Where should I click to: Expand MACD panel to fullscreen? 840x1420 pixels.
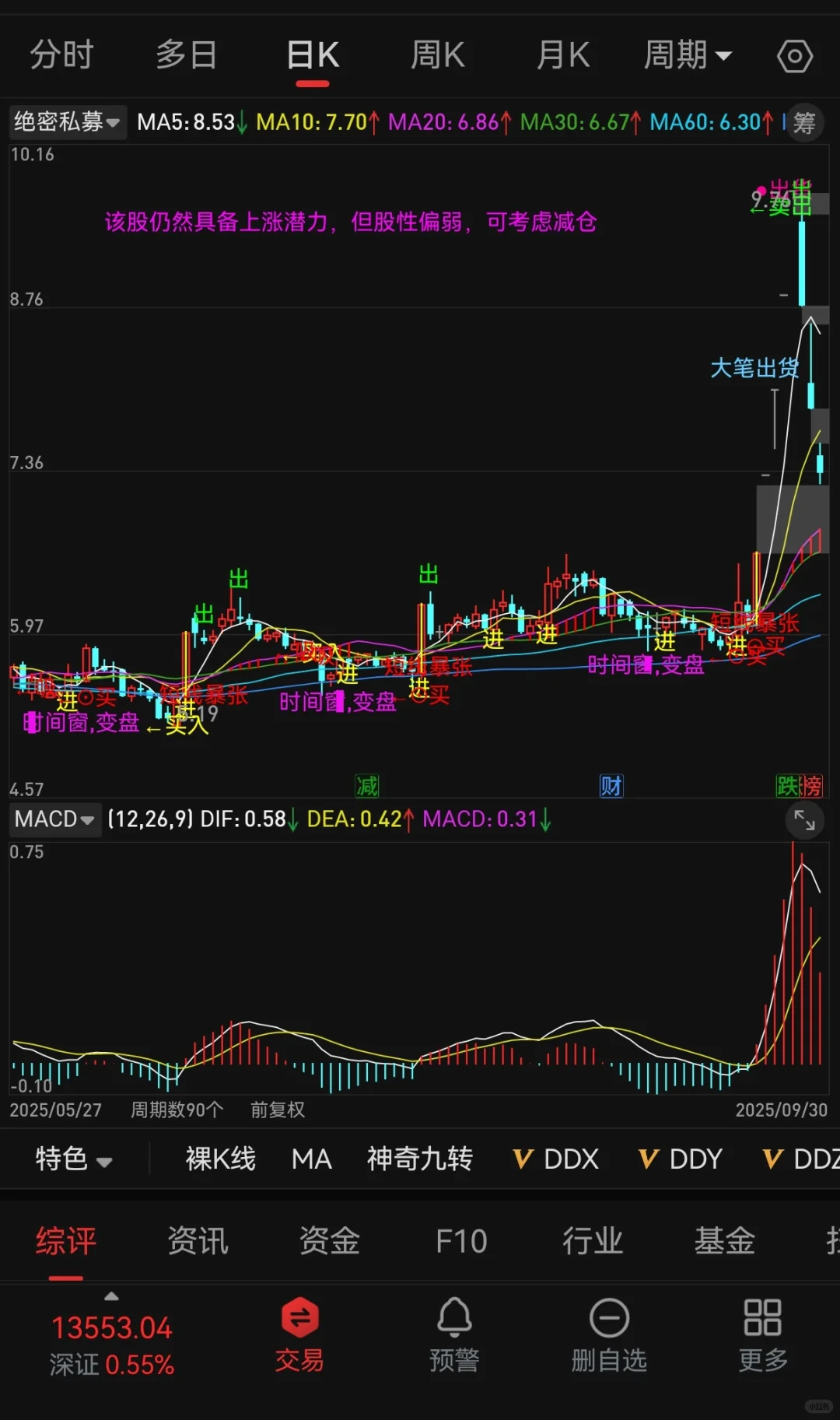(804, 819)
